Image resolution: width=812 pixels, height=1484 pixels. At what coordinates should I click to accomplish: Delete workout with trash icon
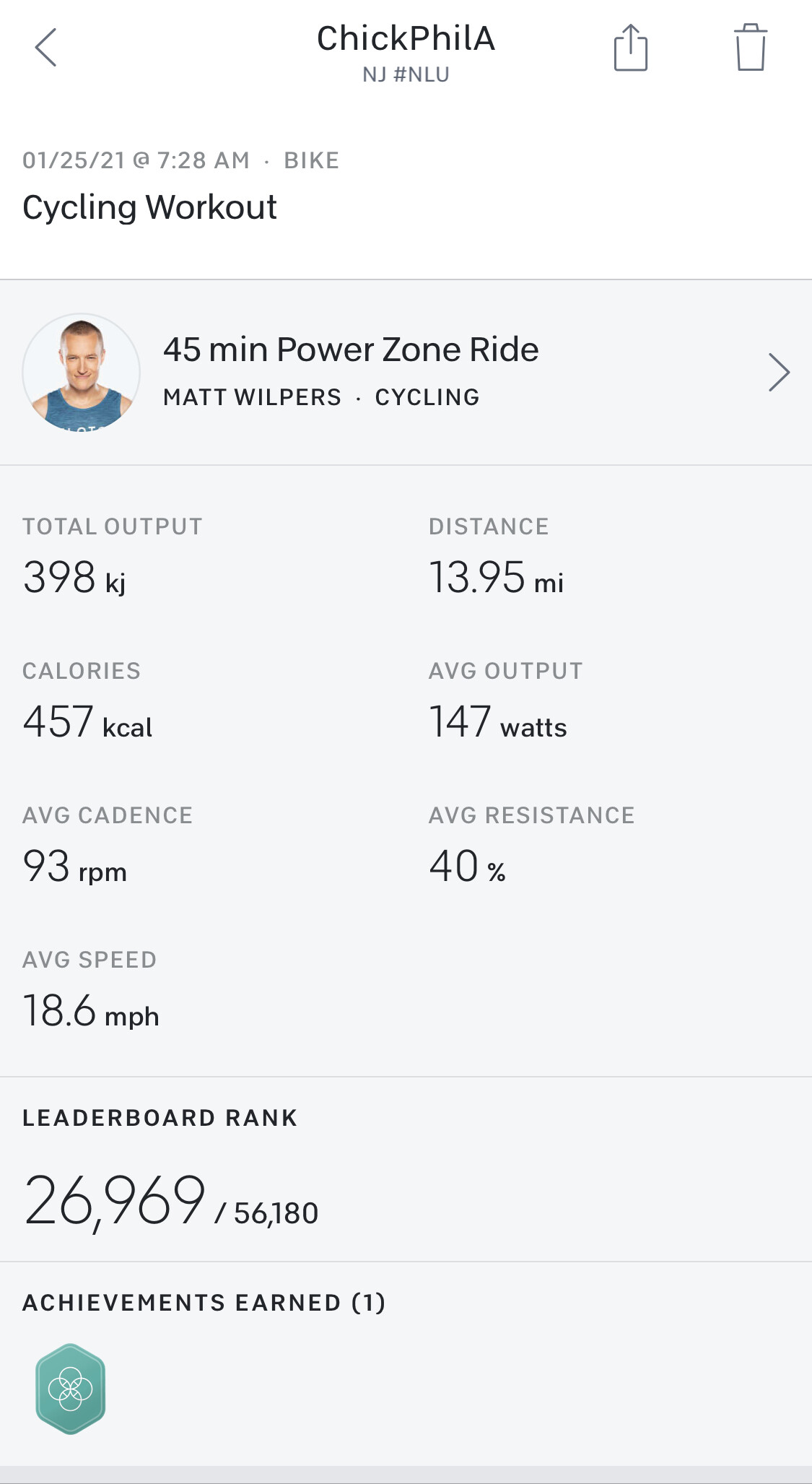point(750,48)
